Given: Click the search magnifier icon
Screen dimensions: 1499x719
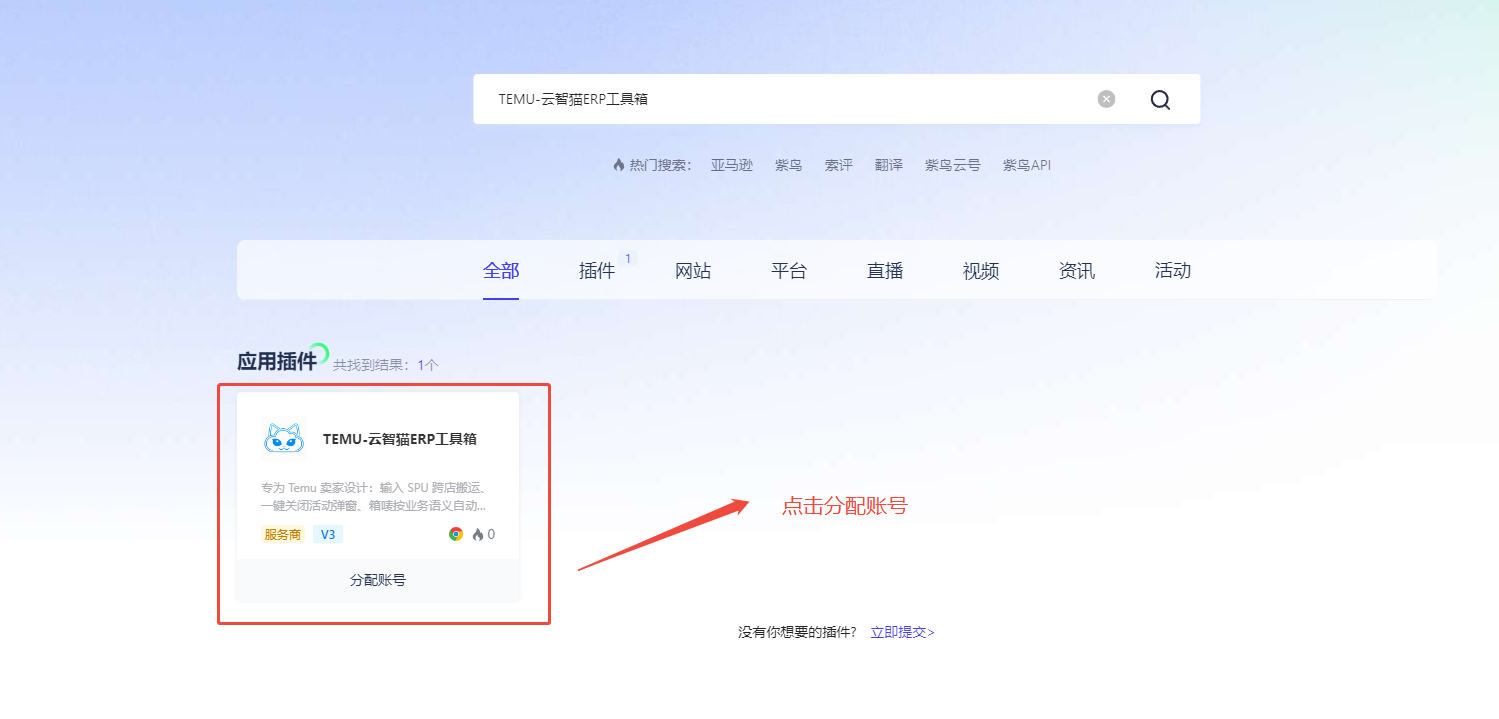Looking at the screenshot, I should point(1160,99).
